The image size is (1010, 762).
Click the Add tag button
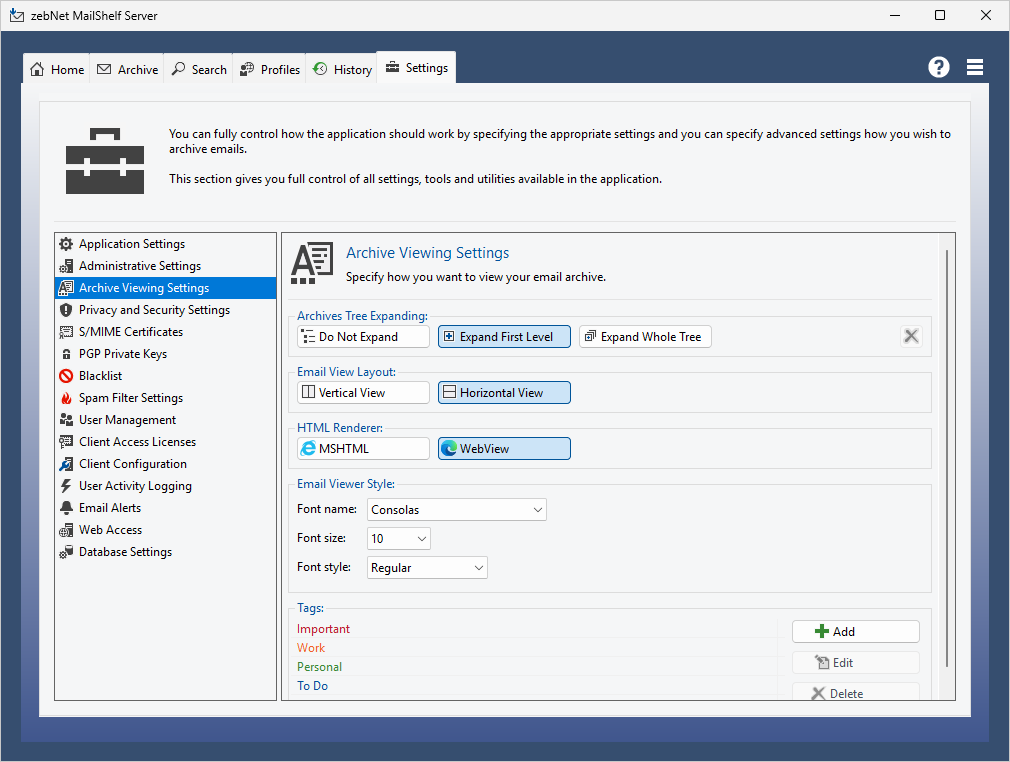coord(855,631)
